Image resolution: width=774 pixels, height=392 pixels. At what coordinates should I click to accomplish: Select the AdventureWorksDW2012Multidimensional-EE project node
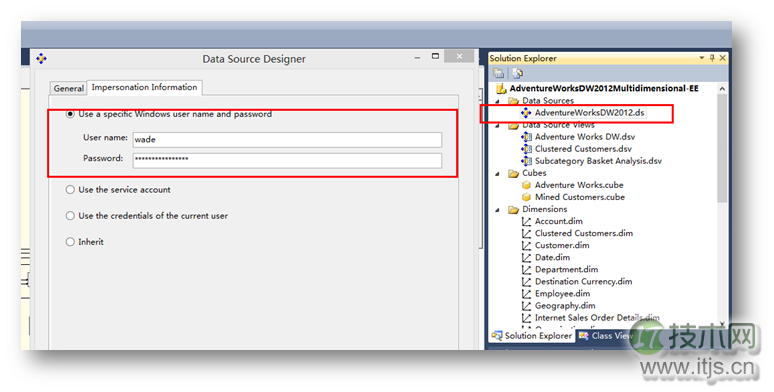click(604, 88)
